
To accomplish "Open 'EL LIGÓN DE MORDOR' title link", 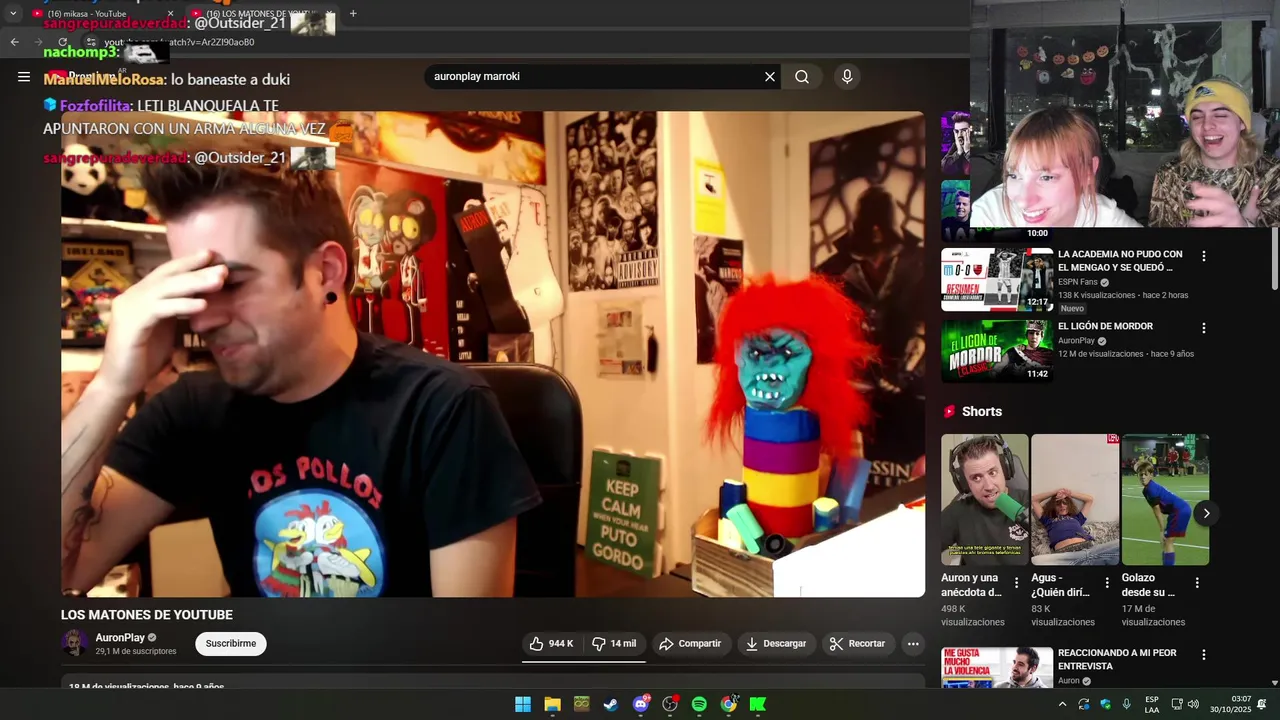I will tap(1105, 326).
